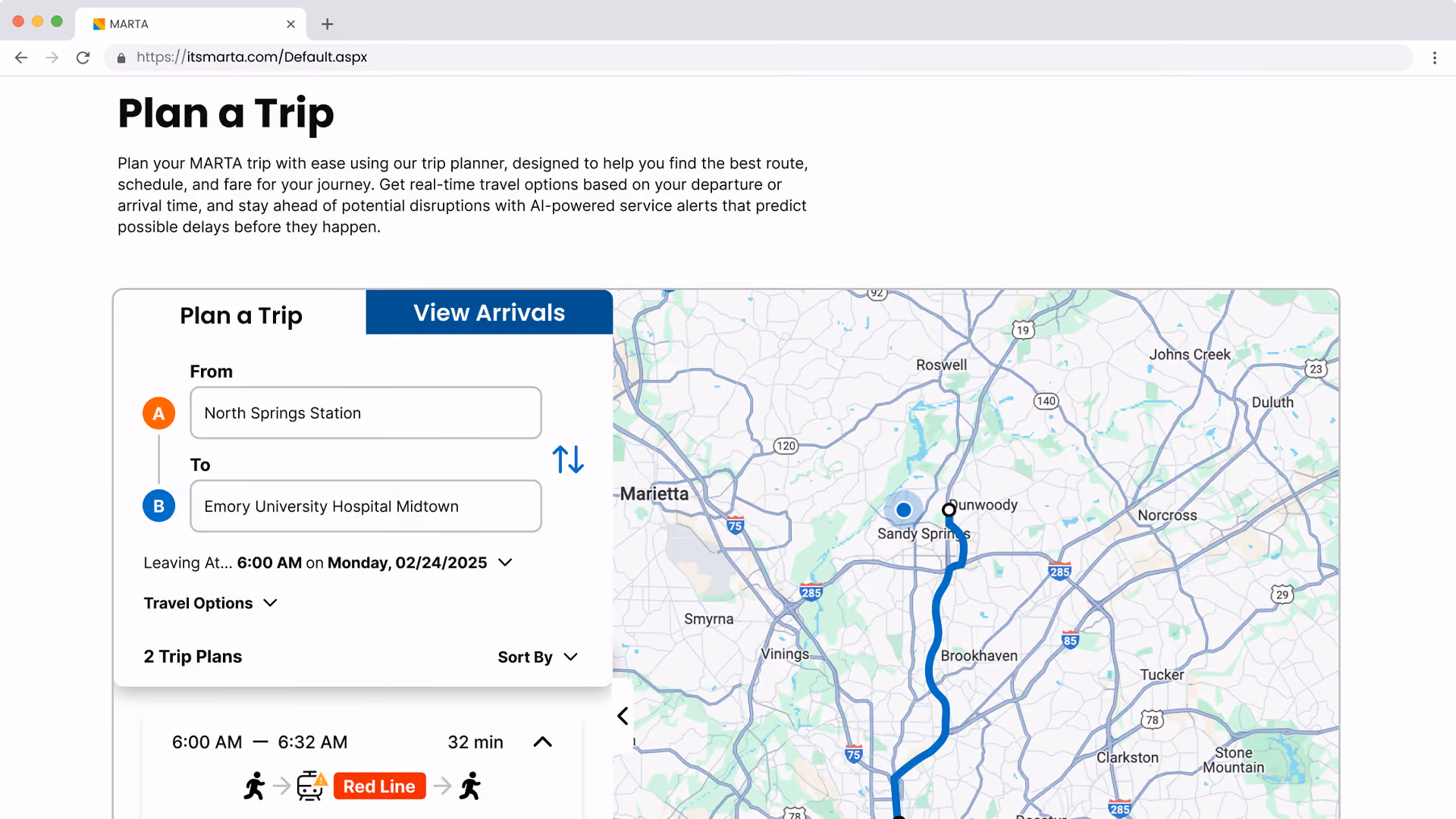The width and height of the screenshot is (1456, 819).
Task: Swap the From and To locations
Action: click(x=568, y=460)
